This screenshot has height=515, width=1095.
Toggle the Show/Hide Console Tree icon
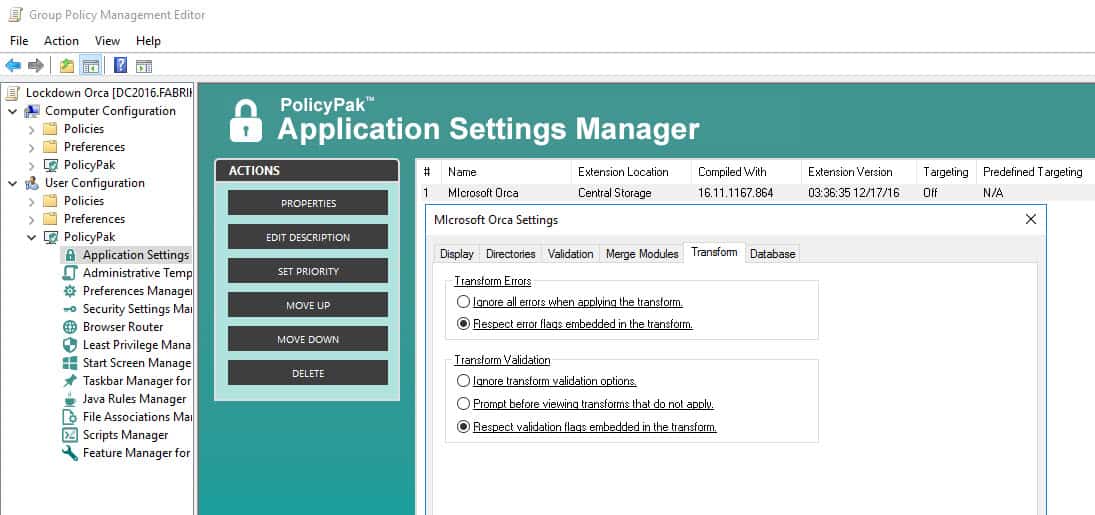[90, 66]
